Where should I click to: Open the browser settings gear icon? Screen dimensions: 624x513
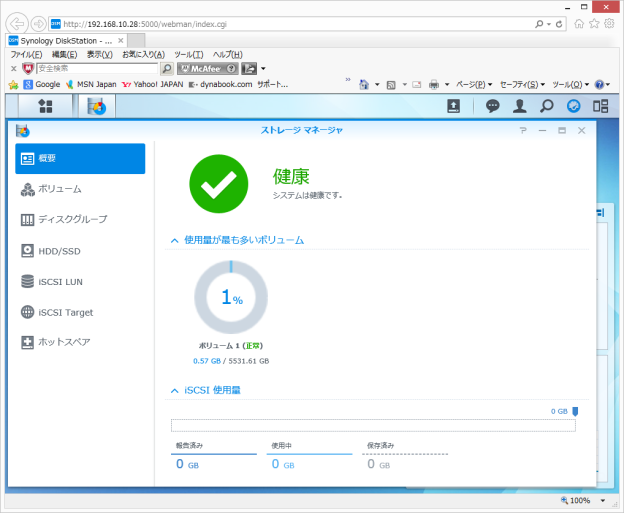point(609,24)
